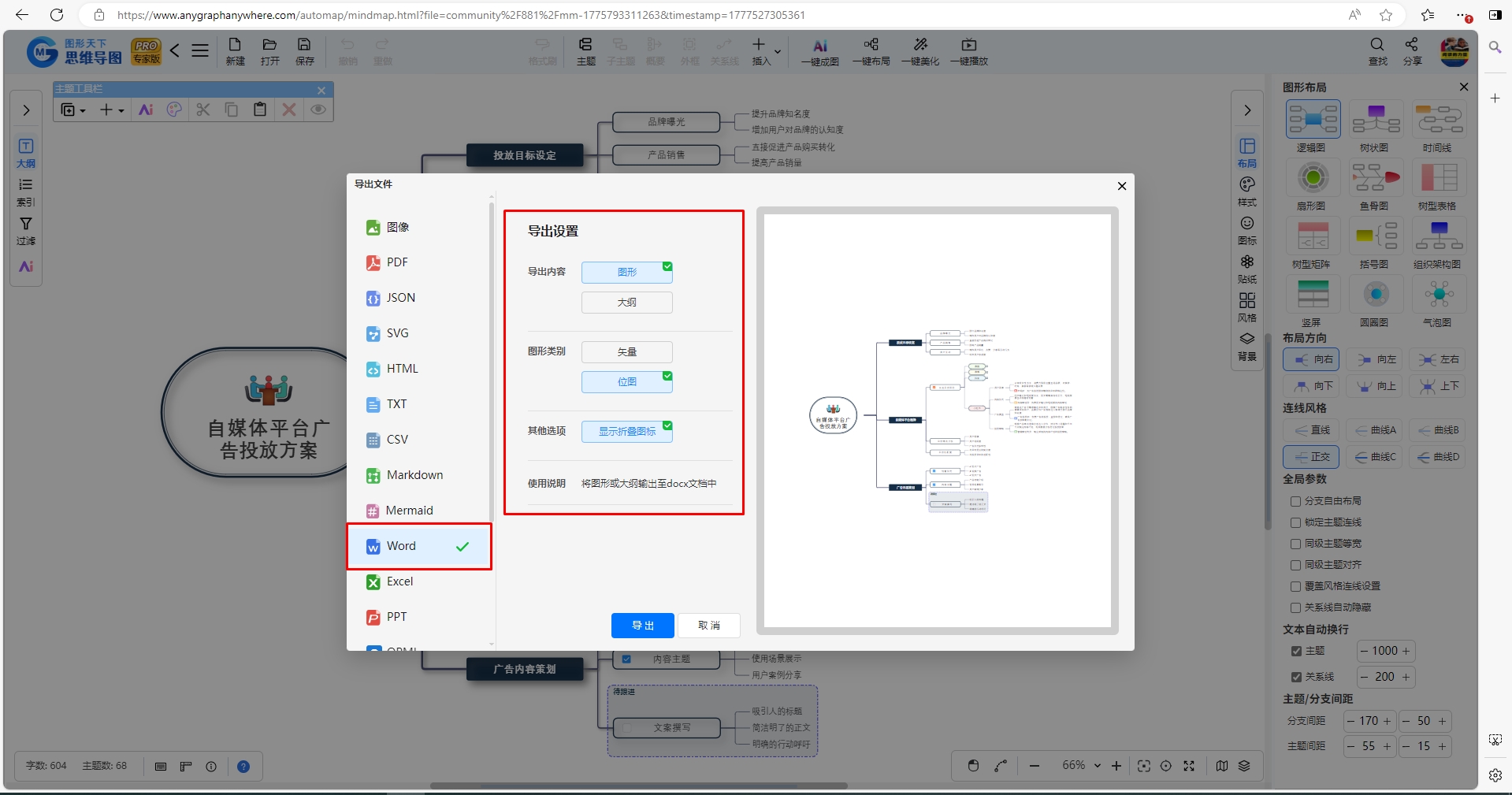This screenshot has height=795, width=1512.
Task: Choose the 时间线 timeline layout
Action: 1438,128
